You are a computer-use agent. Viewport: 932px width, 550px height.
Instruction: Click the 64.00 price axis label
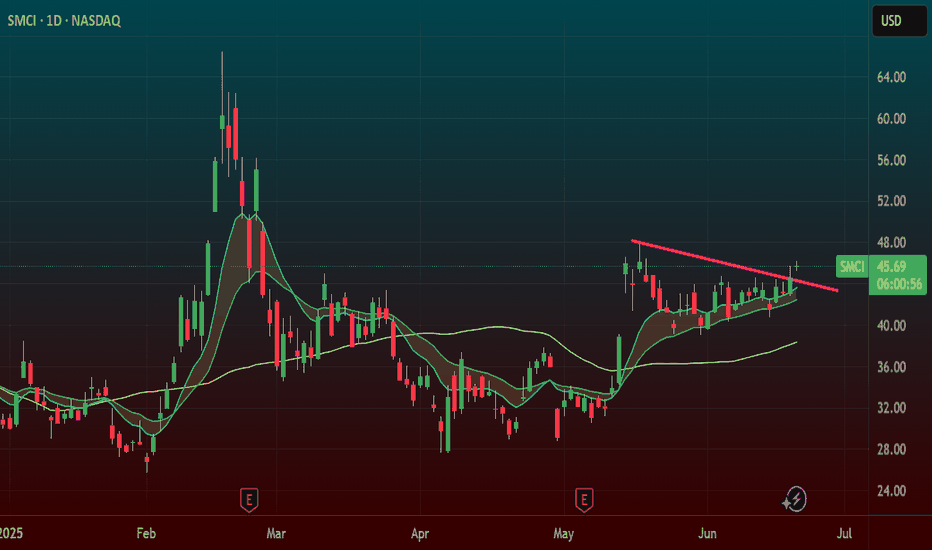[x=892, y=77]
